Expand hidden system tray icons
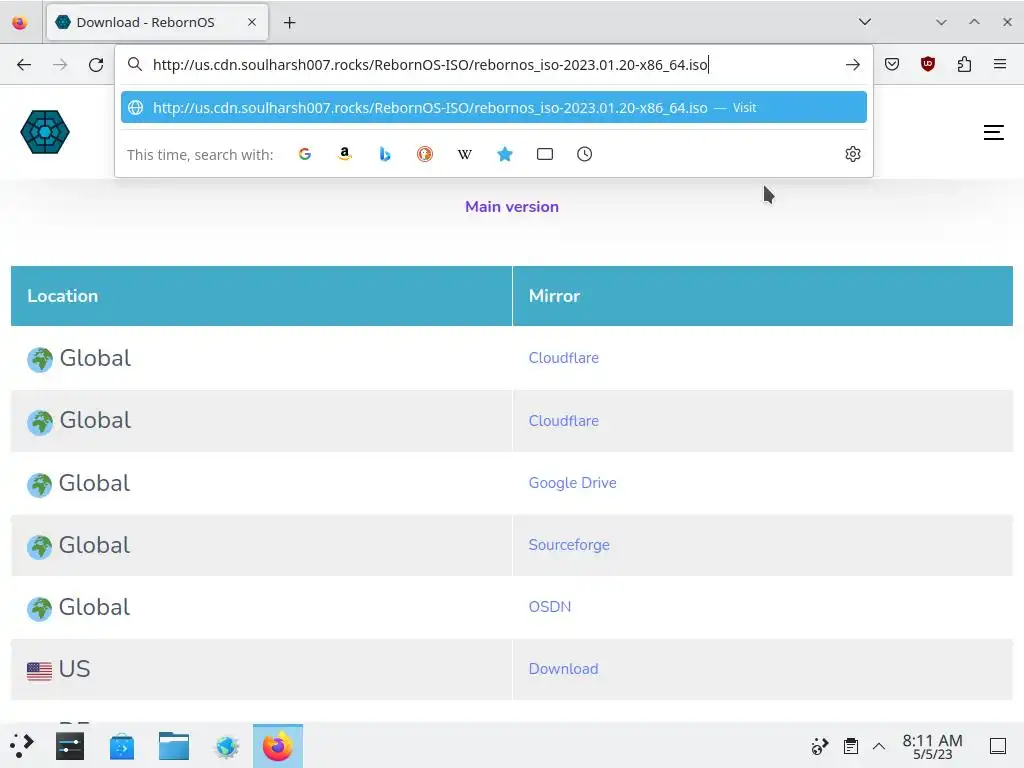1024x768 pixels. tap(879, 746)
